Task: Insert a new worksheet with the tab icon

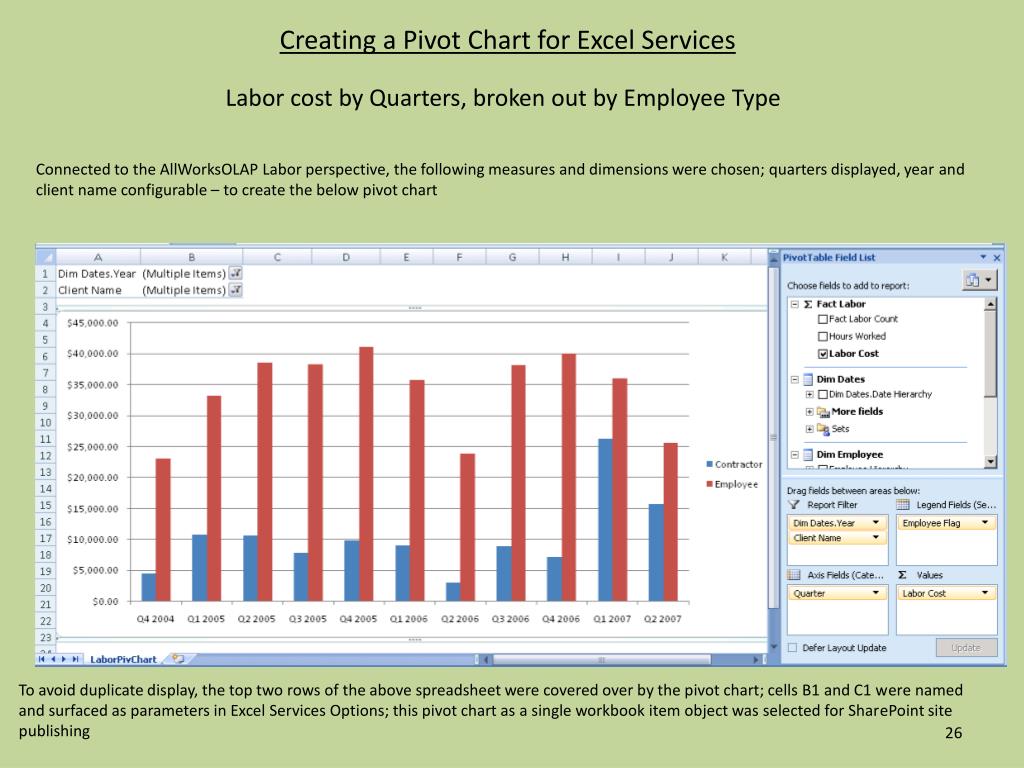Action: (x=178, y=659)
